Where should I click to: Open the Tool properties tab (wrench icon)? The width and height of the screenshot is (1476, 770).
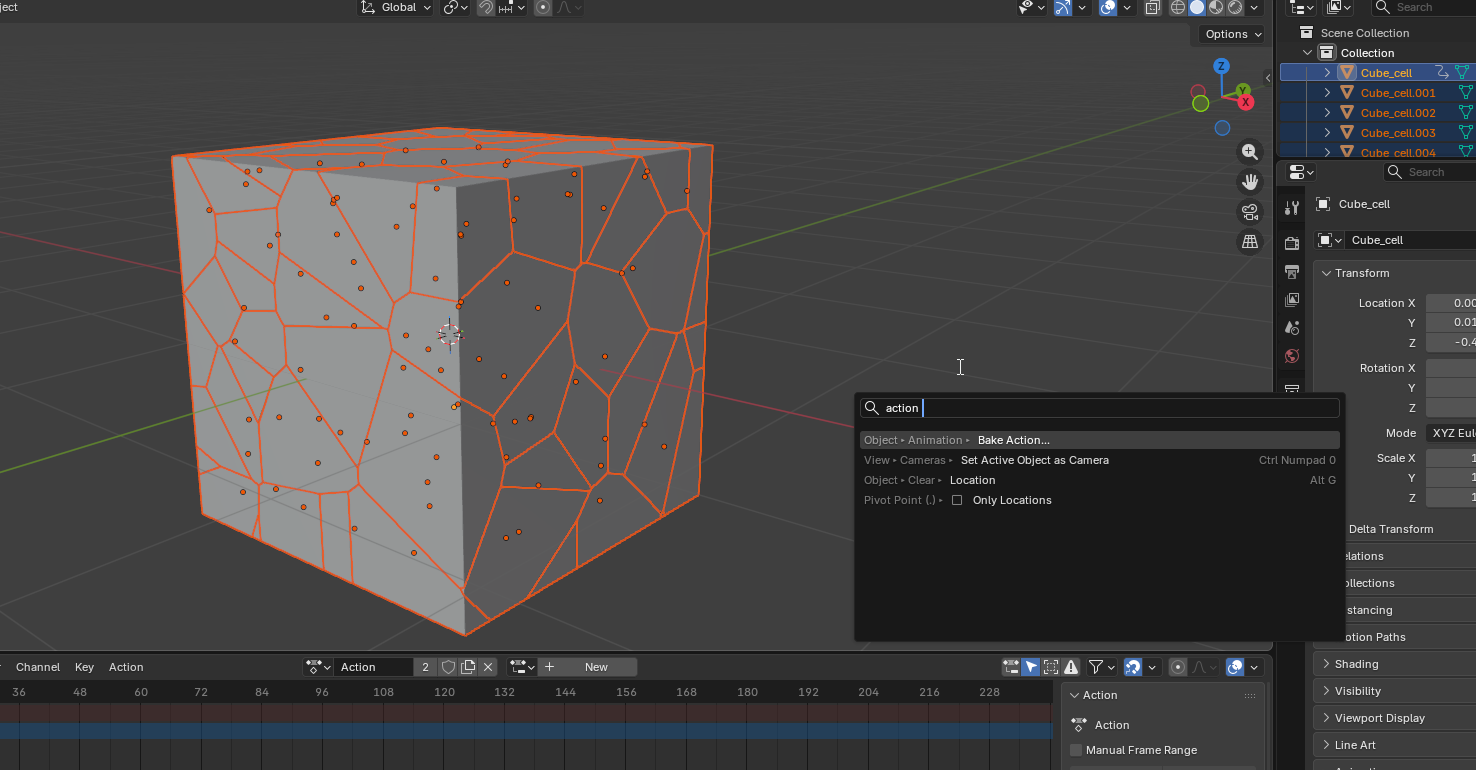click(1292, 208)
